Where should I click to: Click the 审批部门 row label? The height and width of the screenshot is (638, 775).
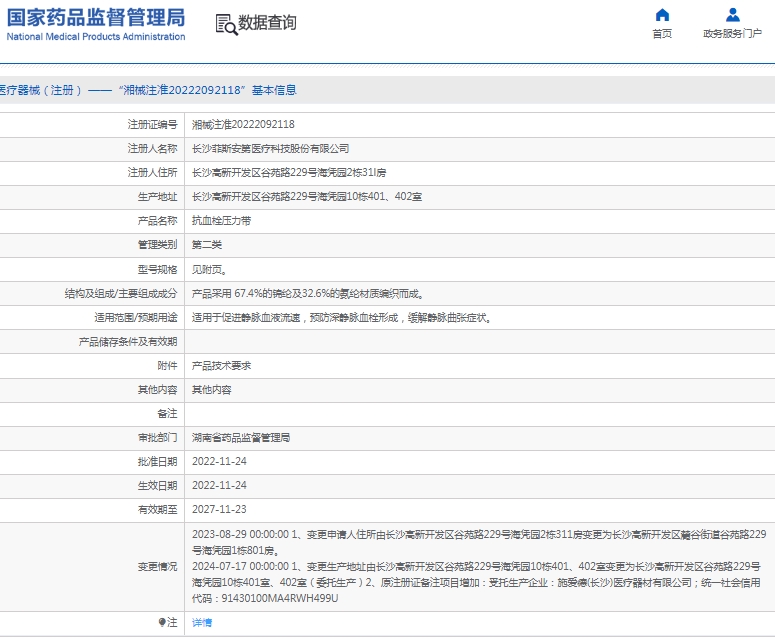(157, 438)
